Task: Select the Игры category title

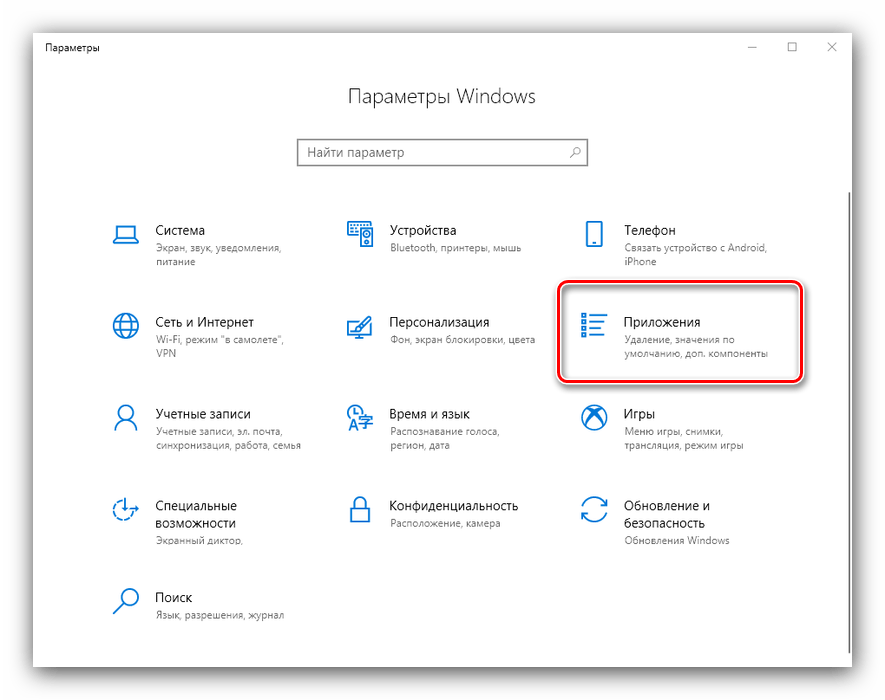Action: [x=639, y=413]
